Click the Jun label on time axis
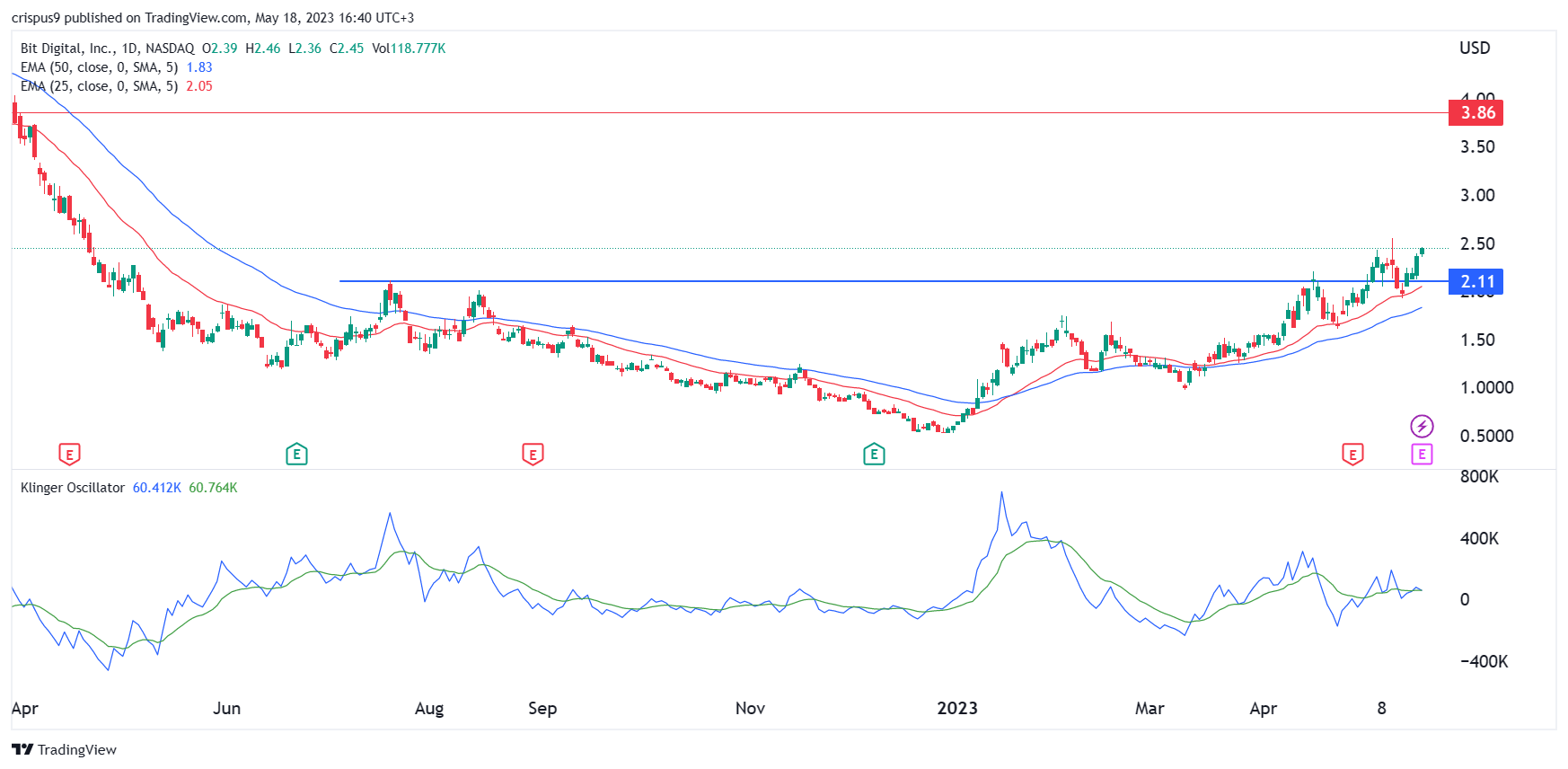 coord(226,708)
